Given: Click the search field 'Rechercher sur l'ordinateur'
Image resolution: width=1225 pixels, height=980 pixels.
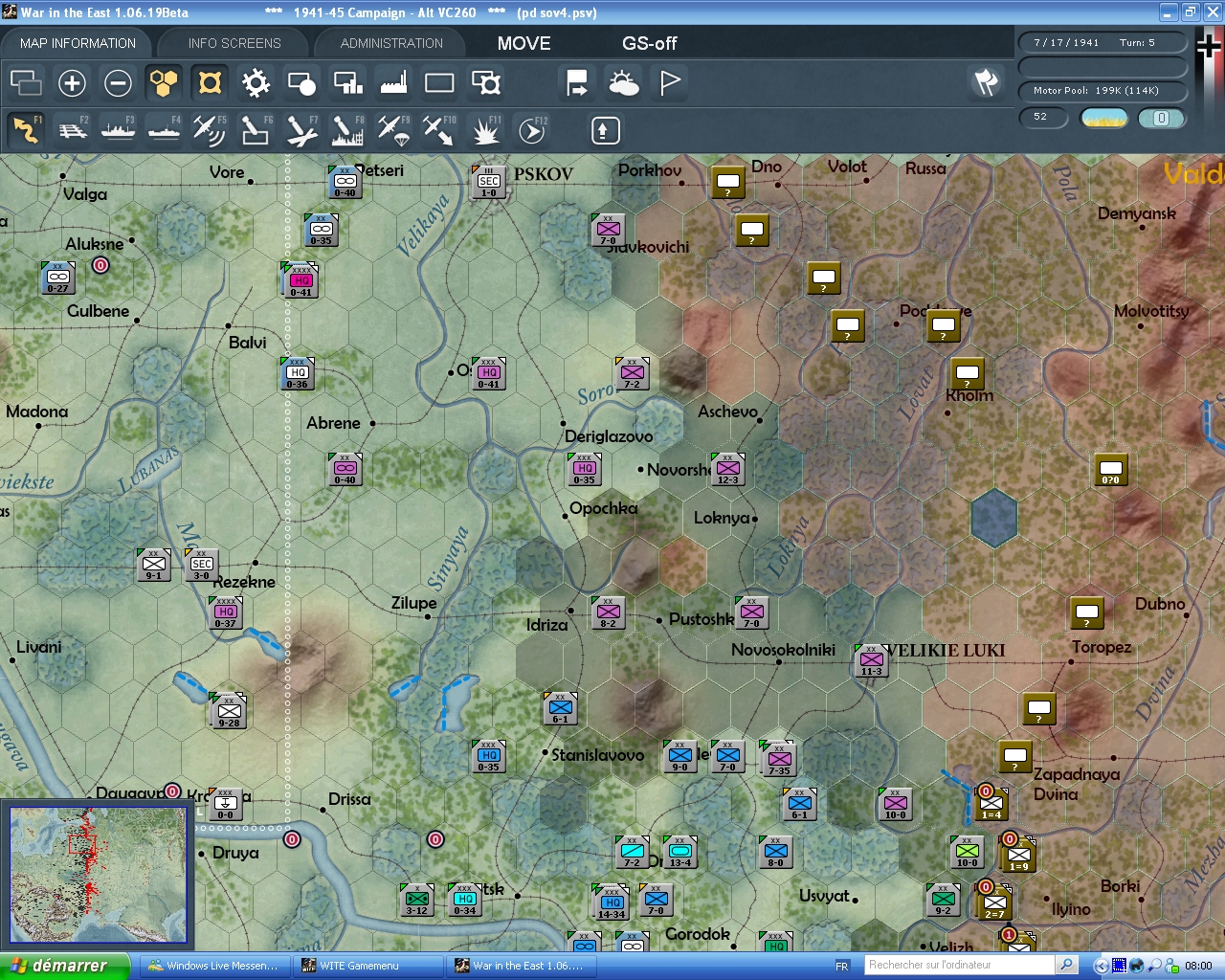Looking at the screenshot, I should tap(959, 965).
